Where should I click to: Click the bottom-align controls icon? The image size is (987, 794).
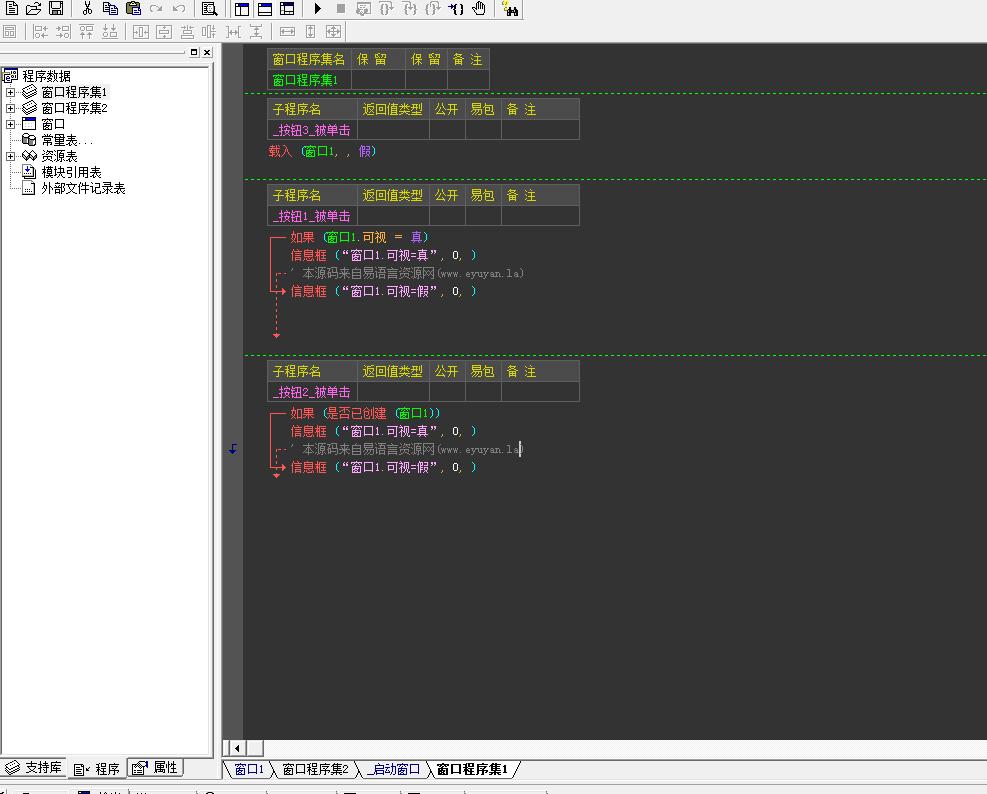click(110, 31)
